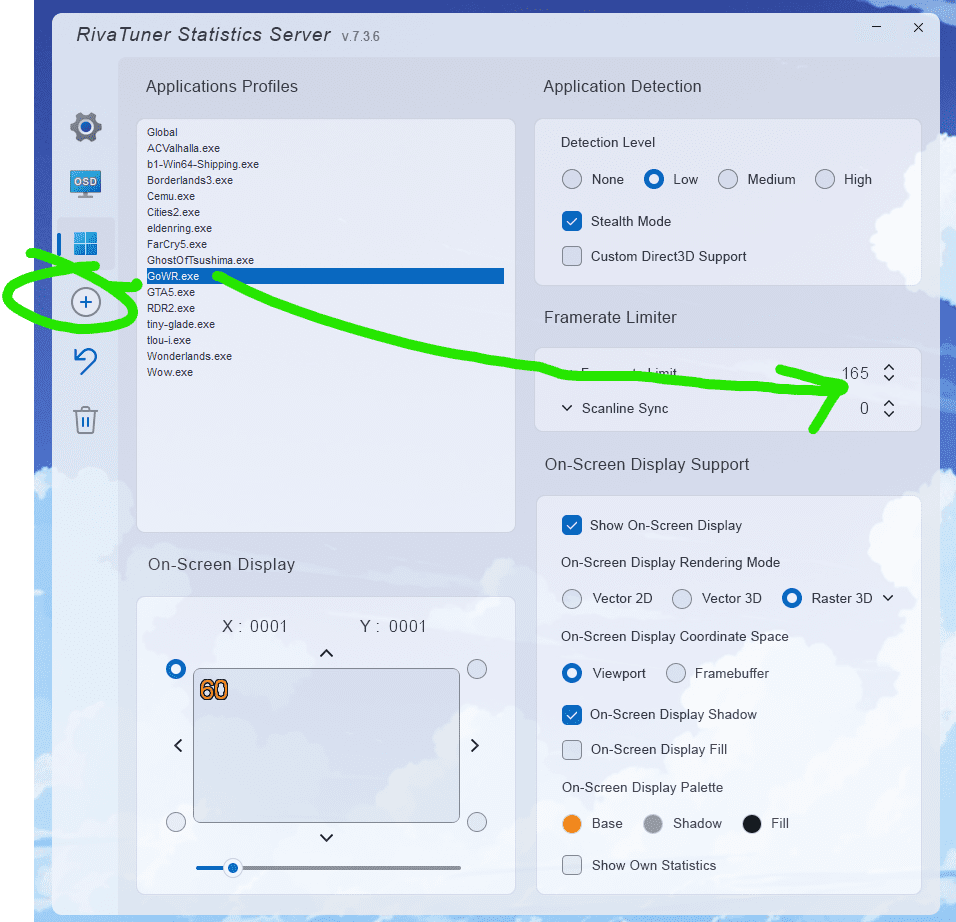Screen dimensions: 956x922
Task: Select Wonderlands.exe profile
Action: (325, 356)
